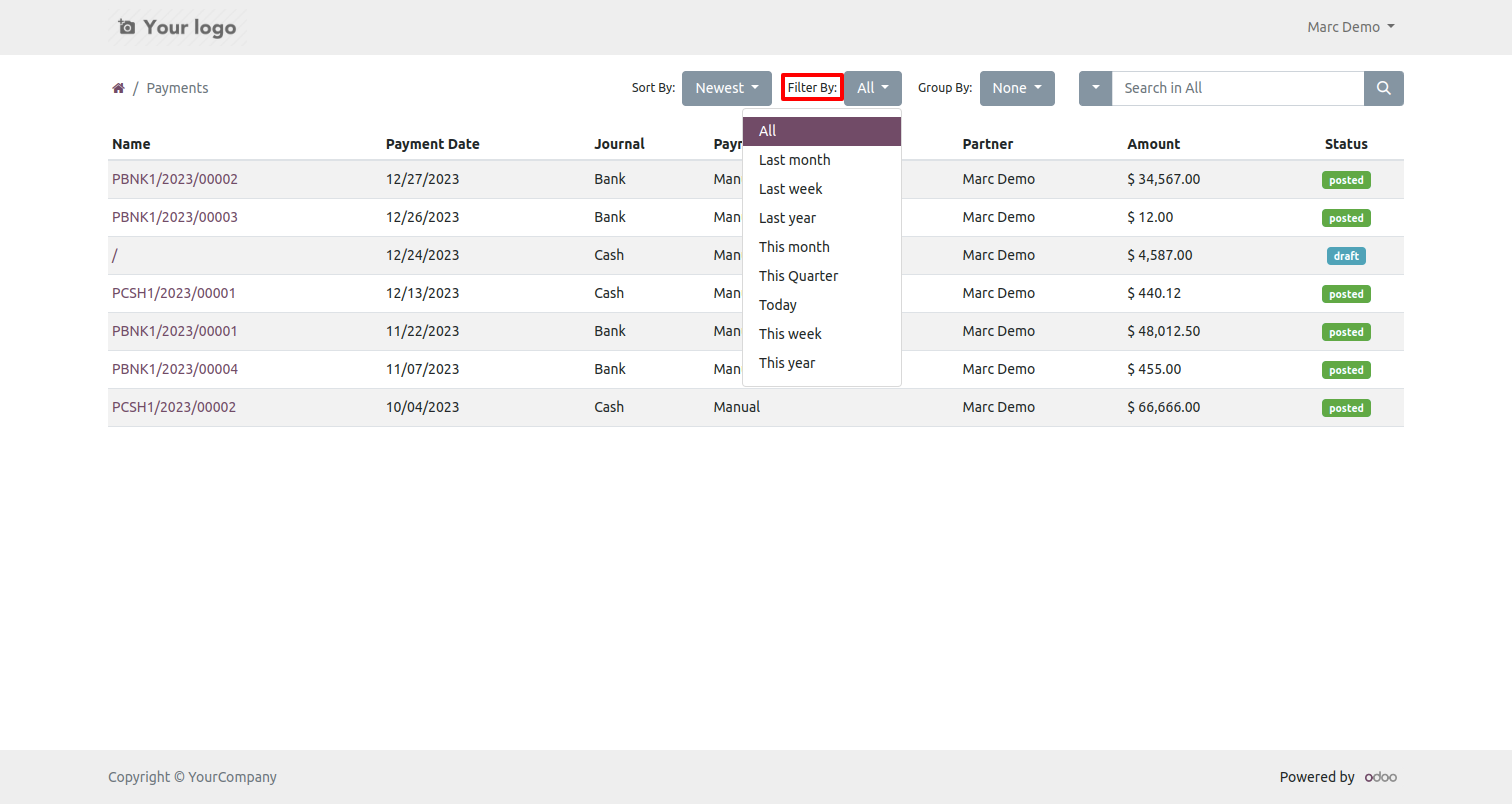
Task: Click the amount $ 4,587.00
Action: (1160, 255)
